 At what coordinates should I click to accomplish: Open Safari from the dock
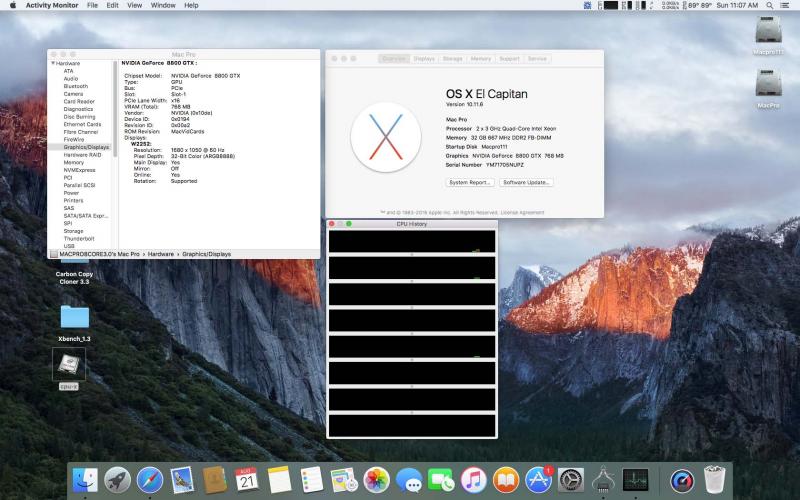(x=150, y=480)
